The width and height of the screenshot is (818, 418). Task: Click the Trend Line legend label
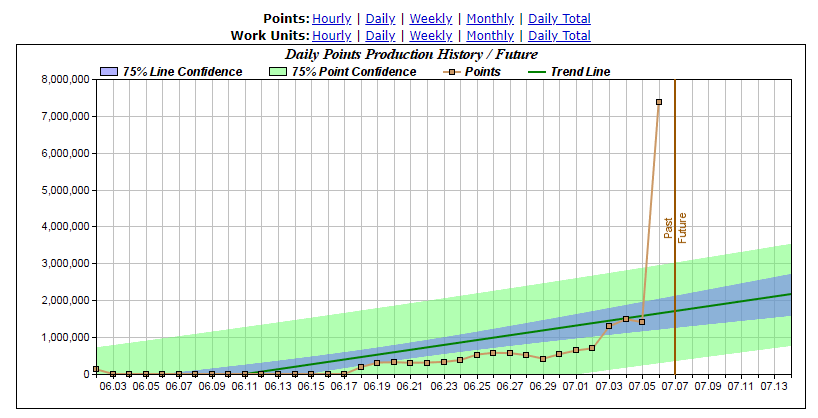coord(580,71)
